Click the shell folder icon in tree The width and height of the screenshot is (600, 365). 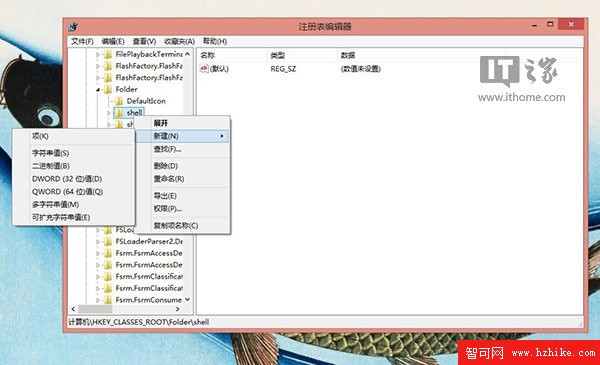tap(119, 112)
